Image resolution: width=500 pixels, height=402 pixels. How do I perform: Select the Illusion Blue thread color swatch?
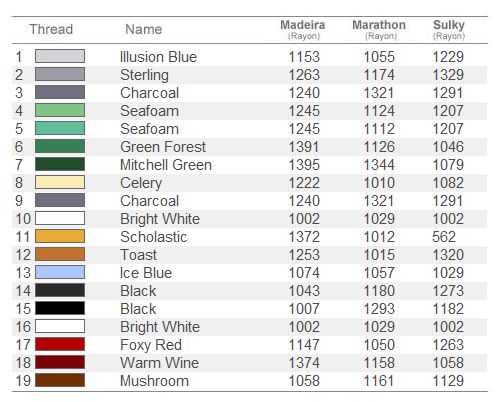(60, 56)
